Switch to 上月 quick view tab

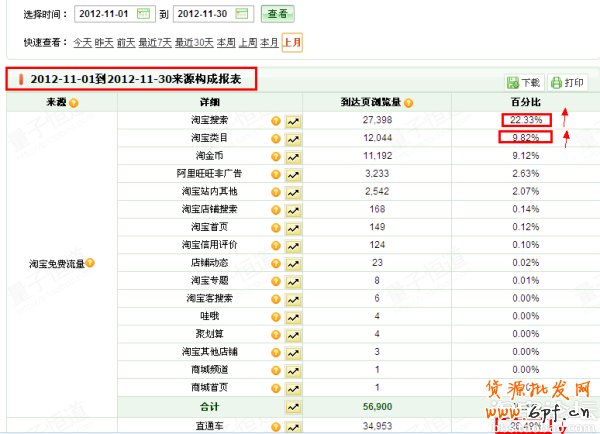pyautogui.click(x=292, y=42)
